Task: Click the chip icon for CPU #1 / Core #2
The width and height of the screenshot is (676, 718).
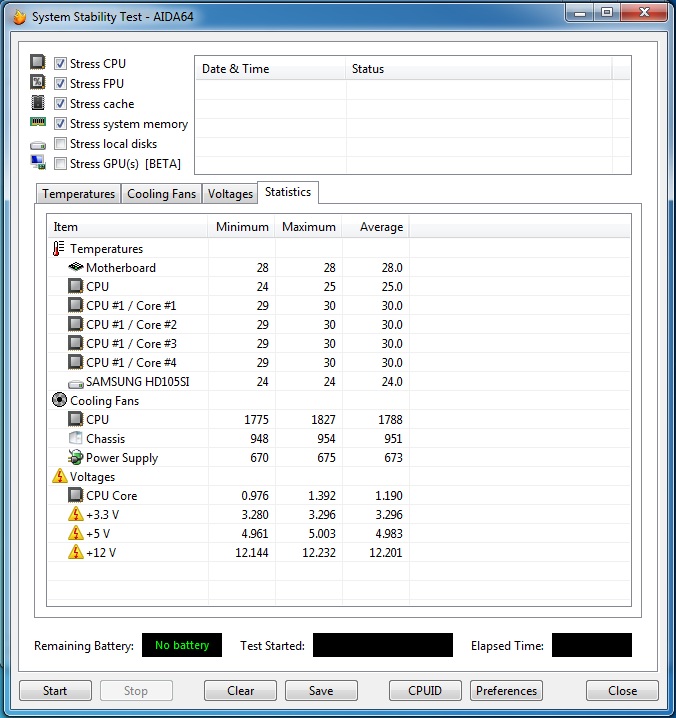Action: coord(76,324)
